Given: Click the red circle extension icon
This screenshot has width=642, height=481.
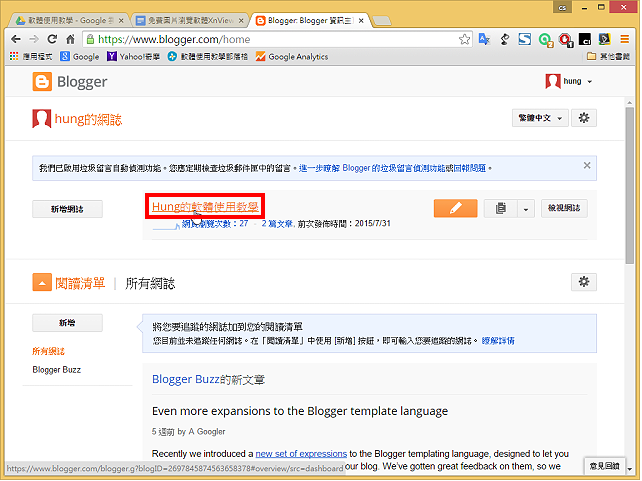Looking at the screenshot, I should [565, 40].
